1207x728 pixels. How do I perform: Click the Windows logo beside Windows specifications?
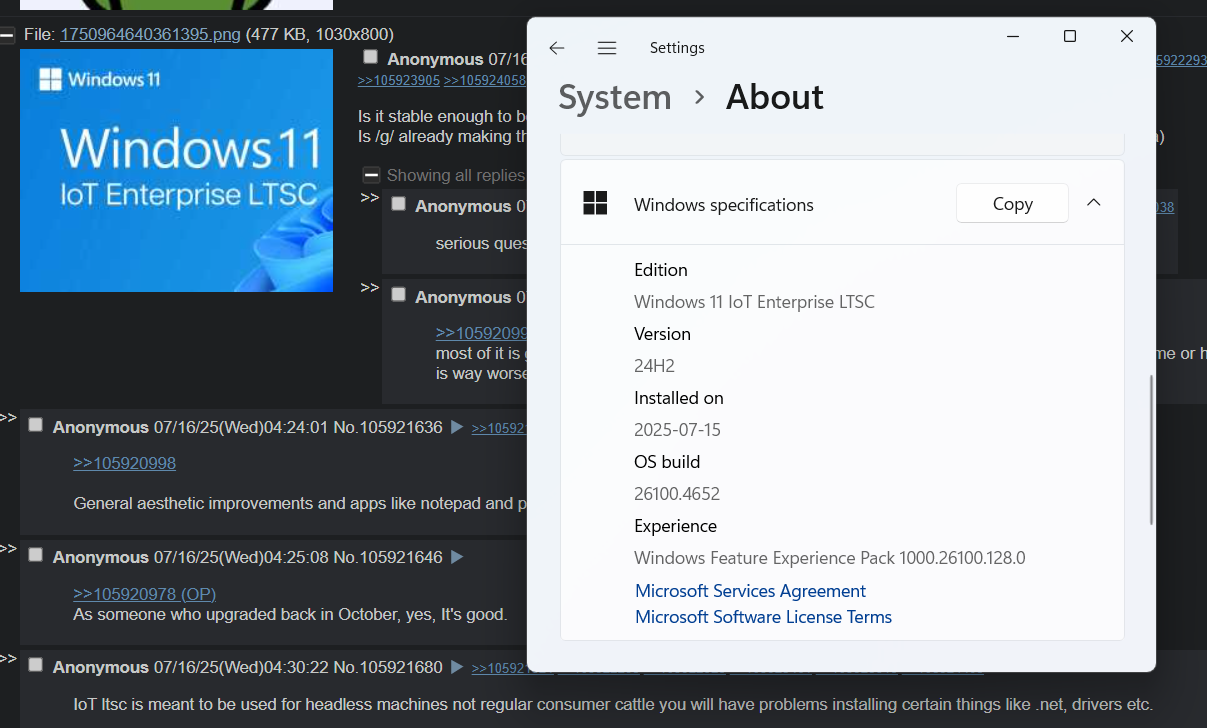pyautogui.click(x=595, y=203)
